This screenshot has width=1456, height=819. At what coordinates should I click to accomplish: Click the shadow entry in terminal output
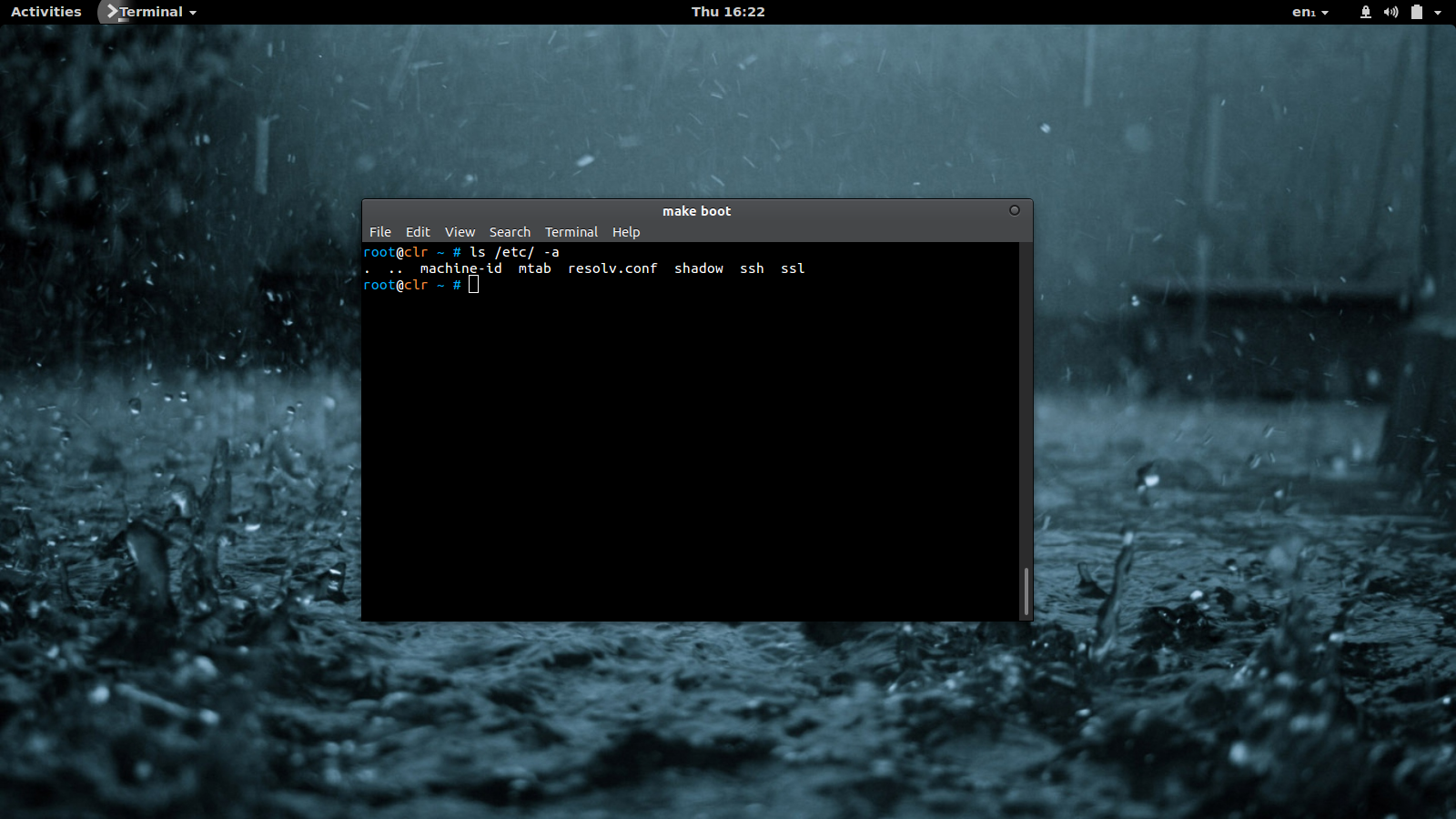(x=699, y=268)
